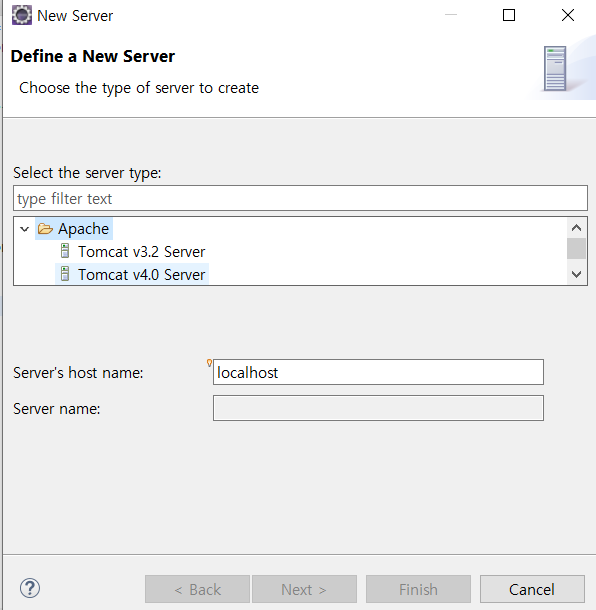
Task: Click the server list scroll down arrow
Action: (577, 274)
